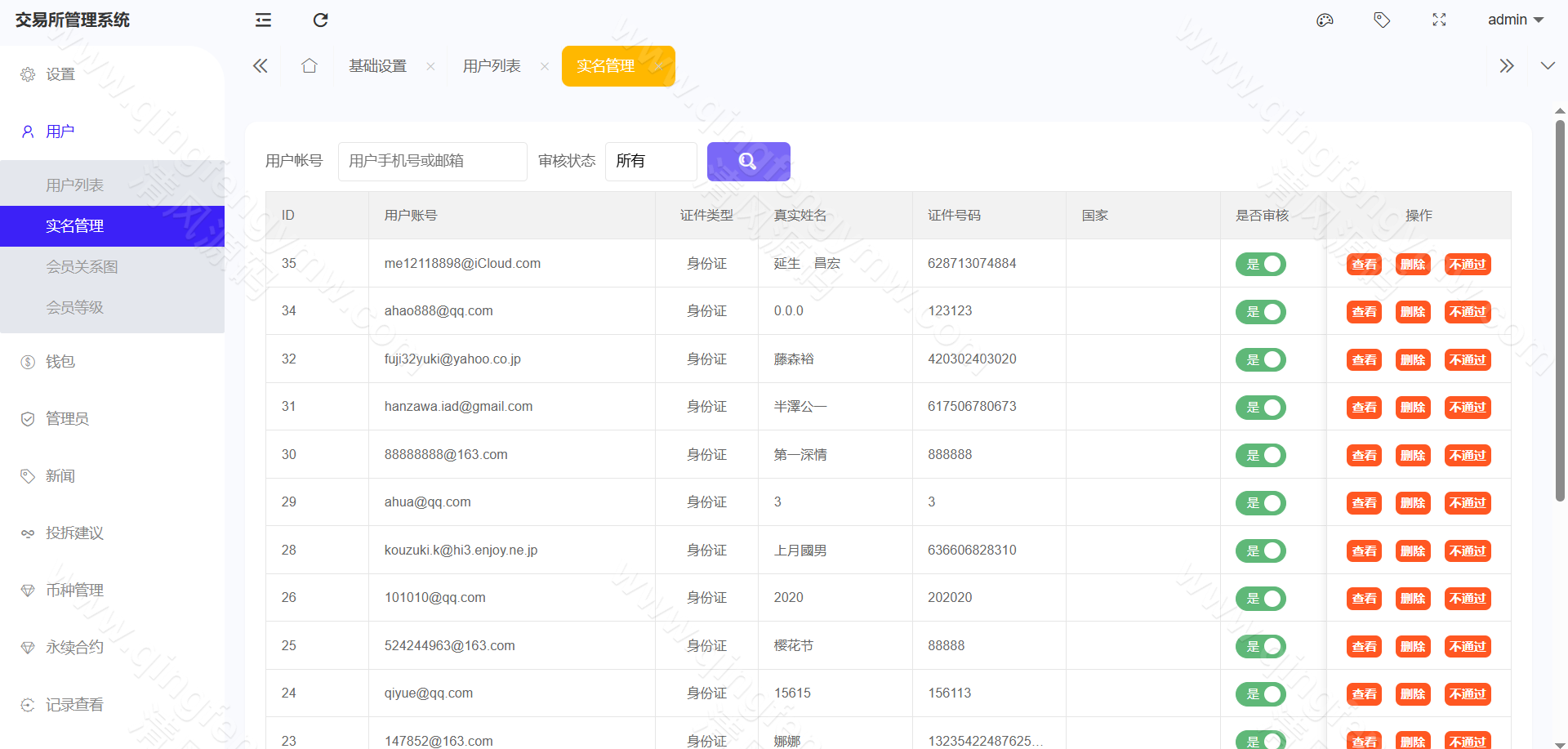This screenshot has width=1568, height=749.
Task: Enter fullscreen mode via the expand icon
Action: coord(1439,20)
